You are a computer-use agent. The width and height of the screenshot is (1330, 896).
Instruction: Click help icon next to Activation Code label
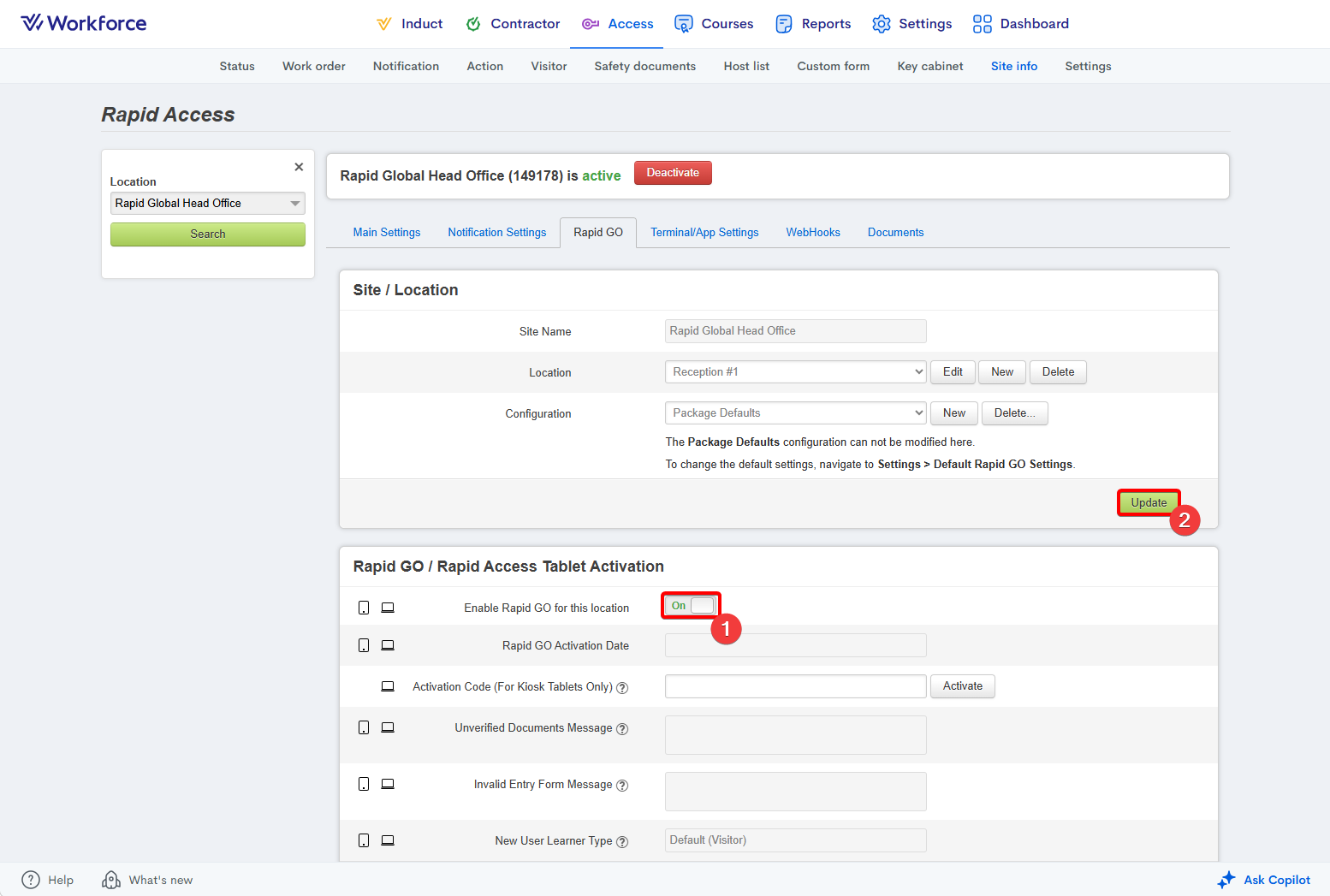(x=622, y=687)
